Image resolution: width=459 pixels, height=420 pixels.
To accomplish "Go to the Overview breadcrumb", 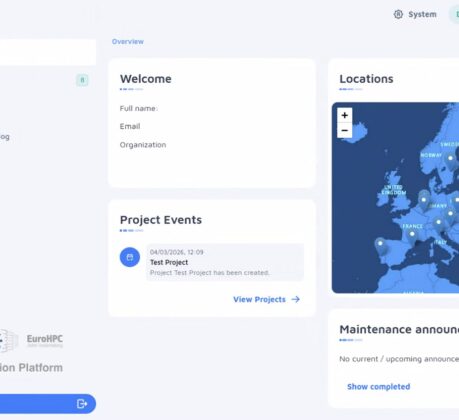I will 128,42.
